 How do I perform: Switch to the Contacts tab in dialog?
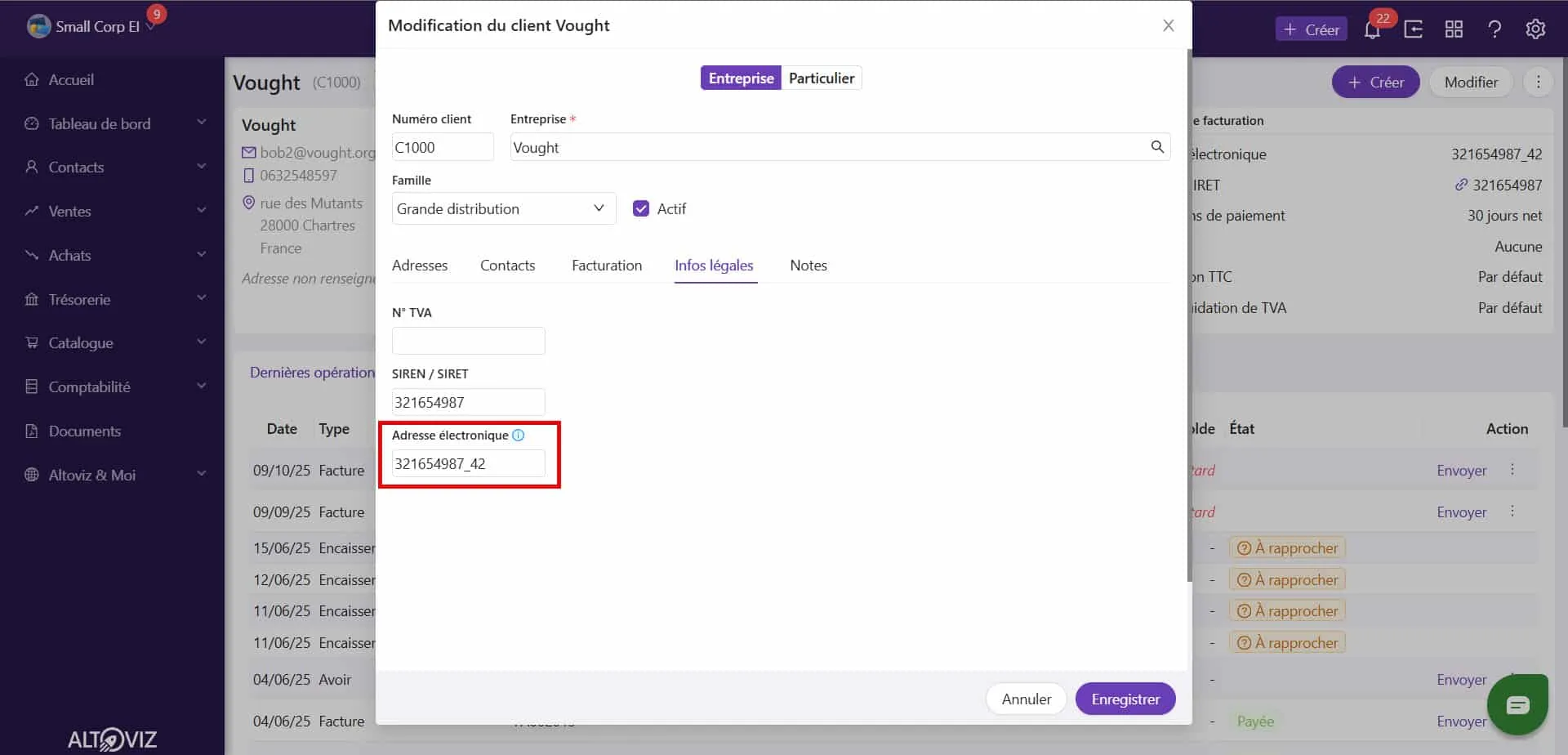tap(507, 266)
